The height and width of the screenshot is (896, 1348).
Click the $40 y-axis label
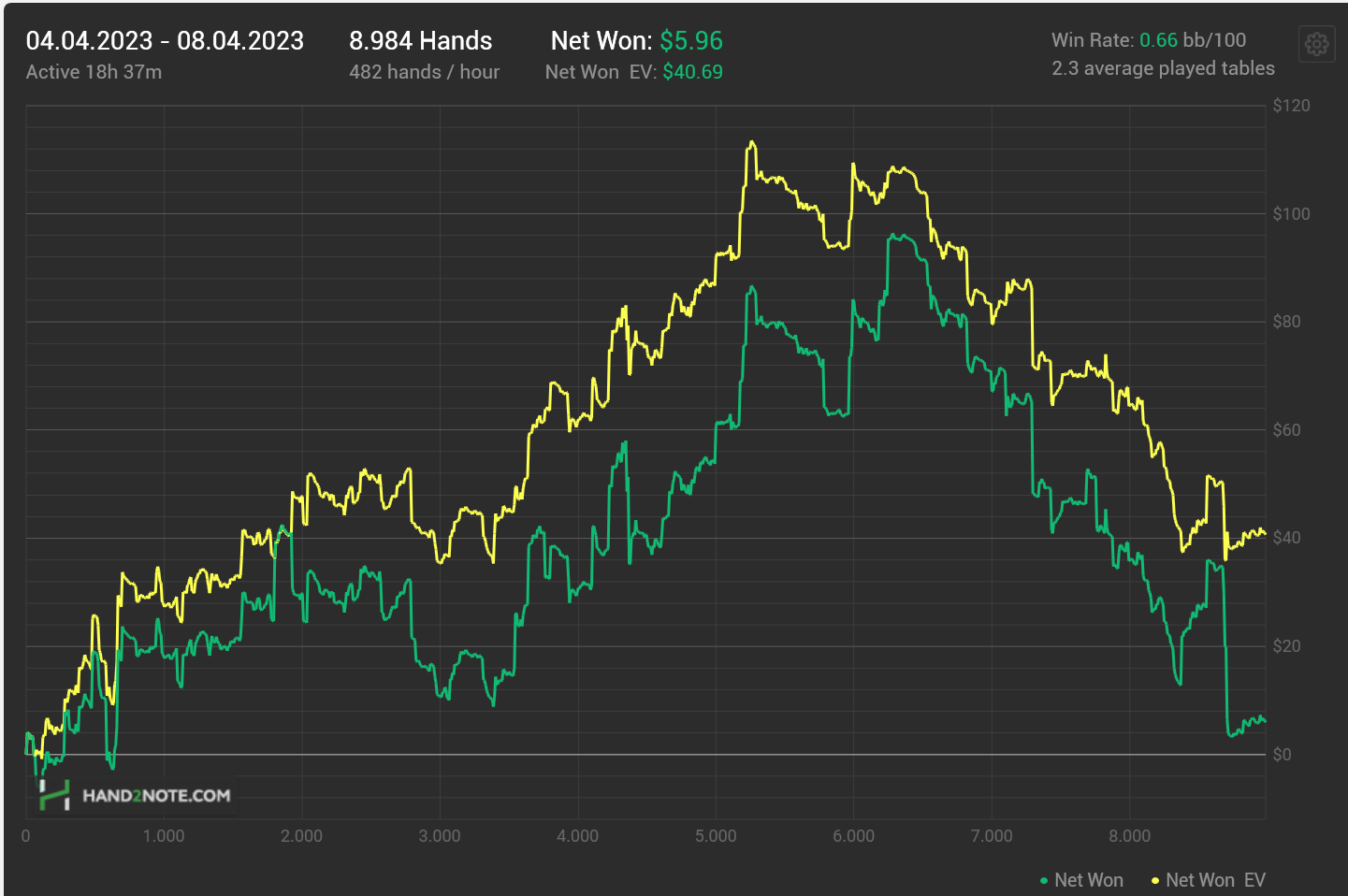point(1287,538)
